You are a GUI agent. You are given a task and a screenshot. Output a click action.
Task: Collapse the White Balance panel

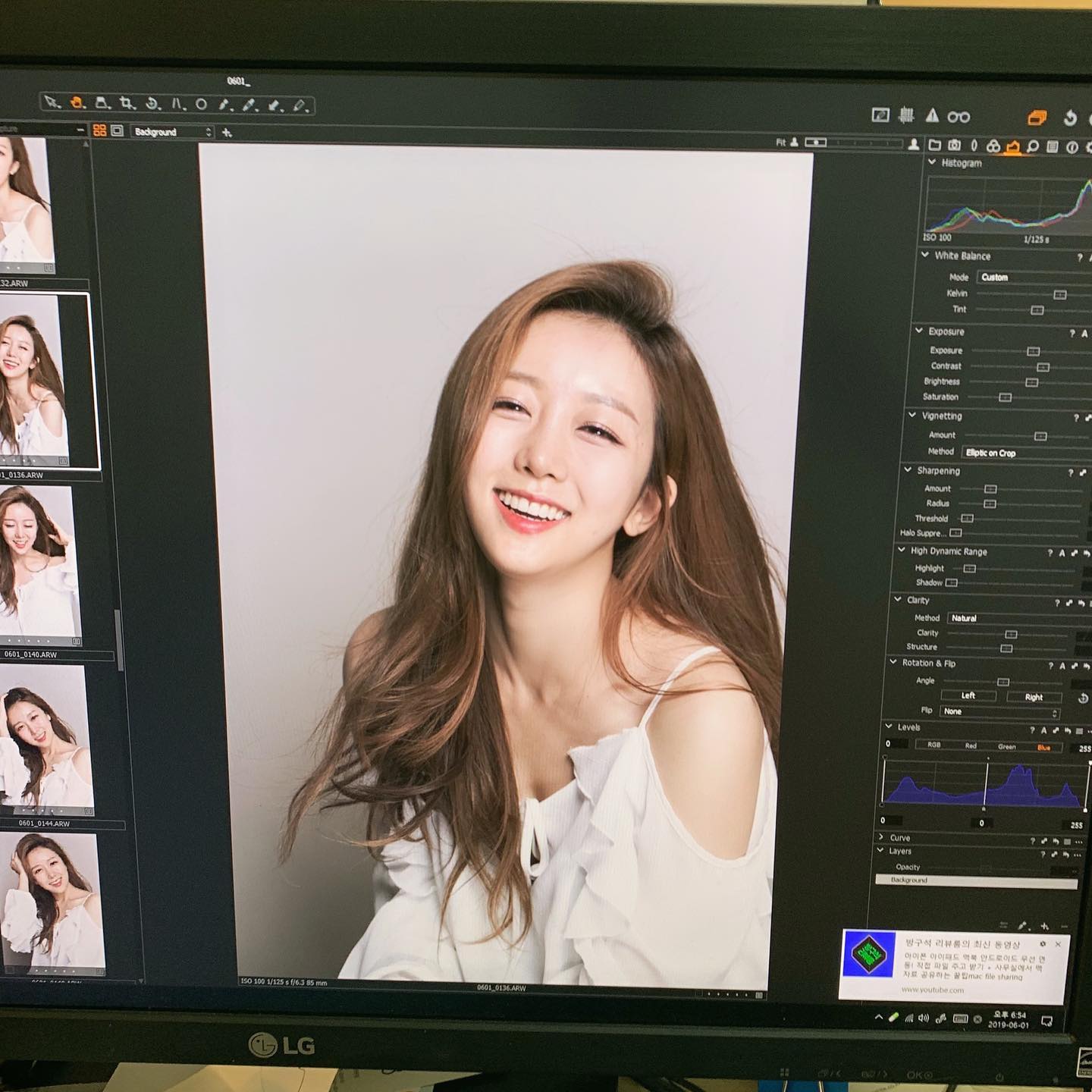(x=925, y=256)
